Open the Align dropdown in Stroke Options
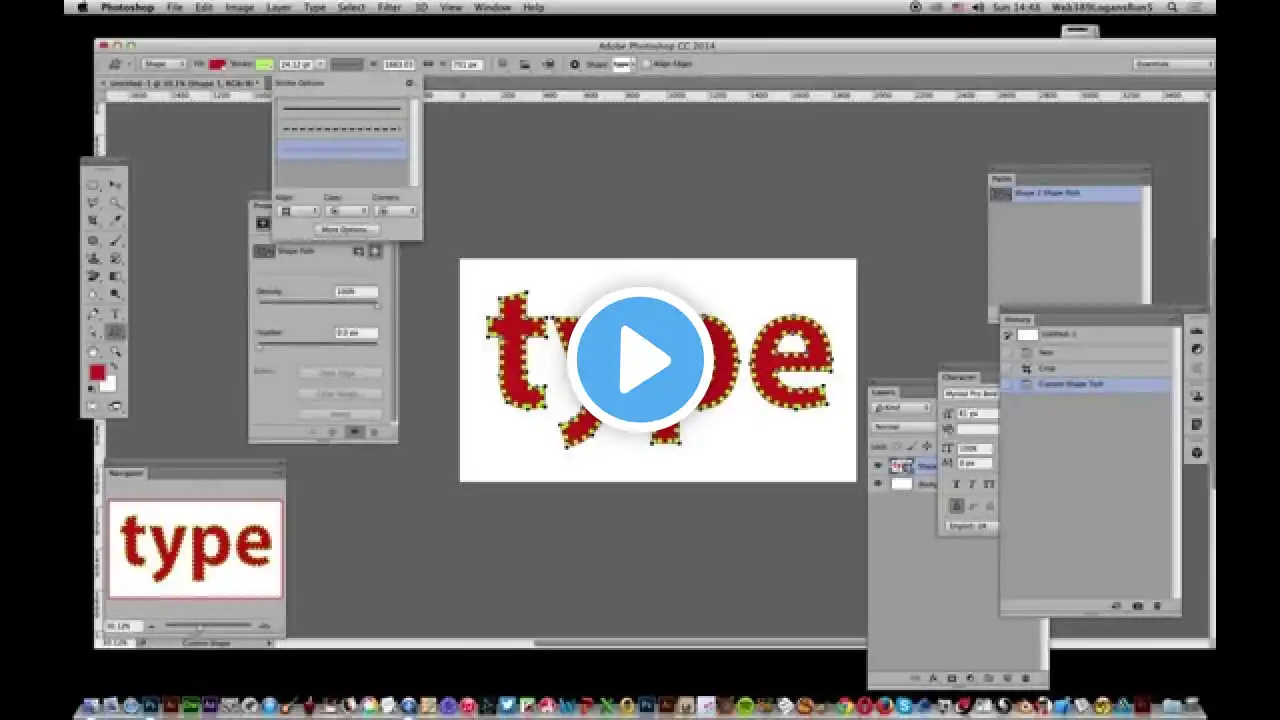The height and width of the screenshot is (720, 1280). pos(297,211)
